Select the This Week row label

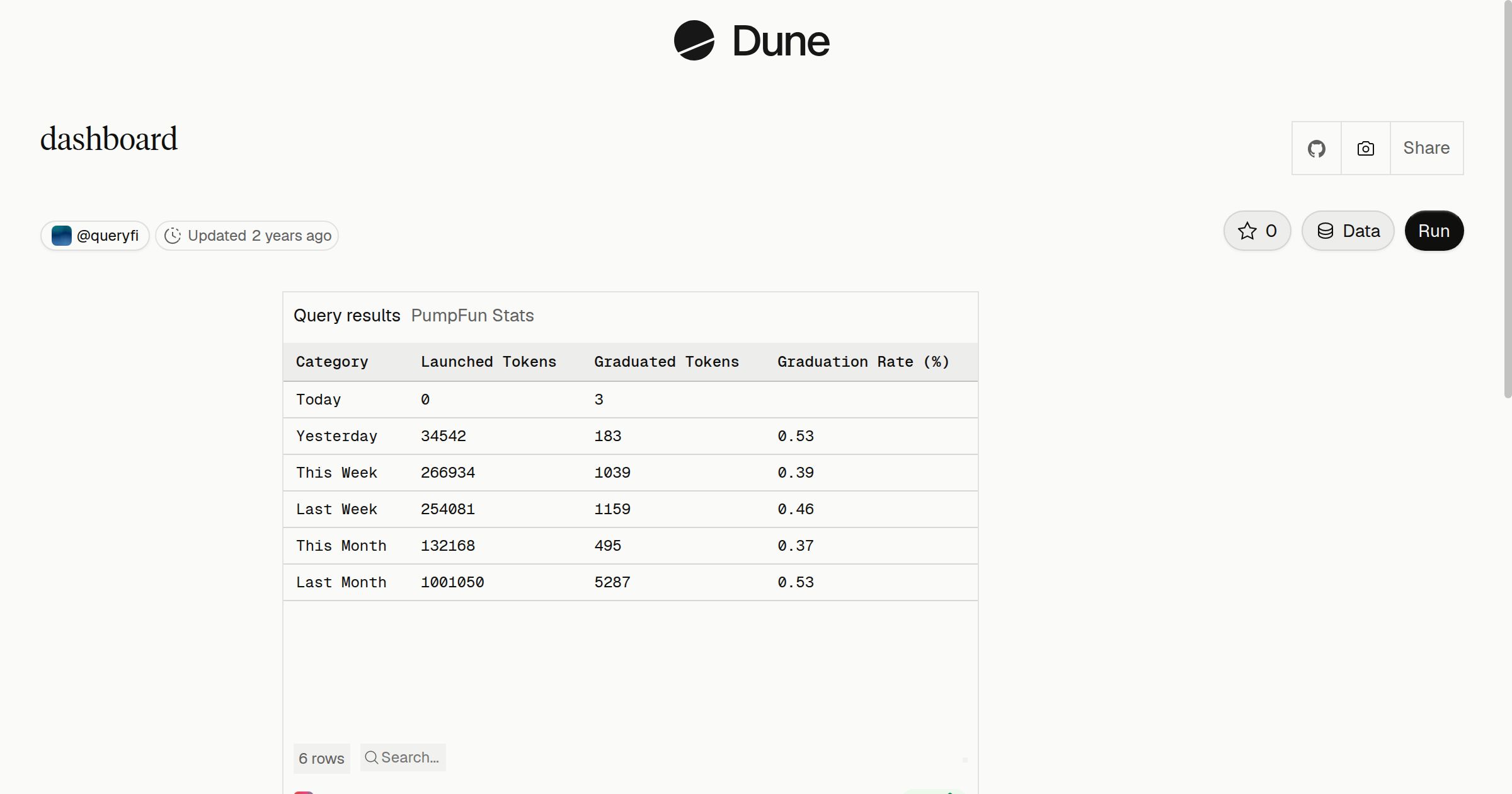337,473
